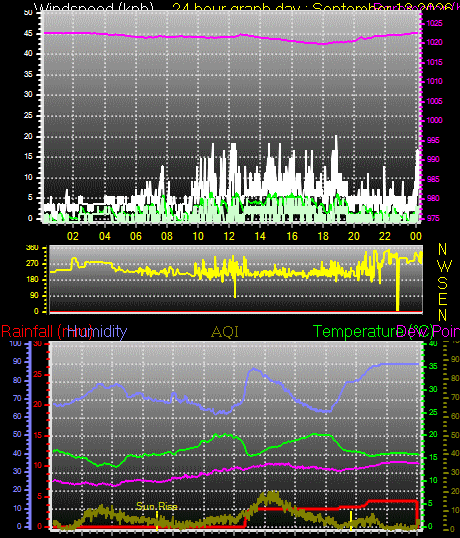Screen dimensions: 460x538
Task: Click 15 on the white windspeed axis
Action: tap(28, 157)
